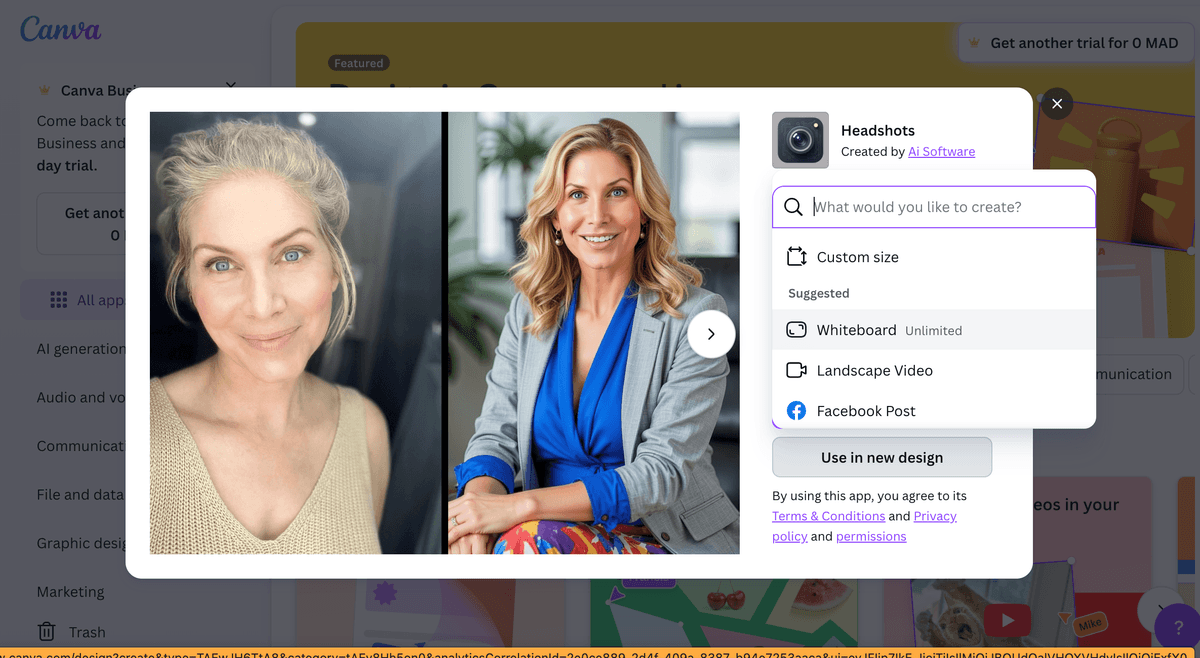Click the Use in new design button
1200x658 pixels.
click(881, 457)
